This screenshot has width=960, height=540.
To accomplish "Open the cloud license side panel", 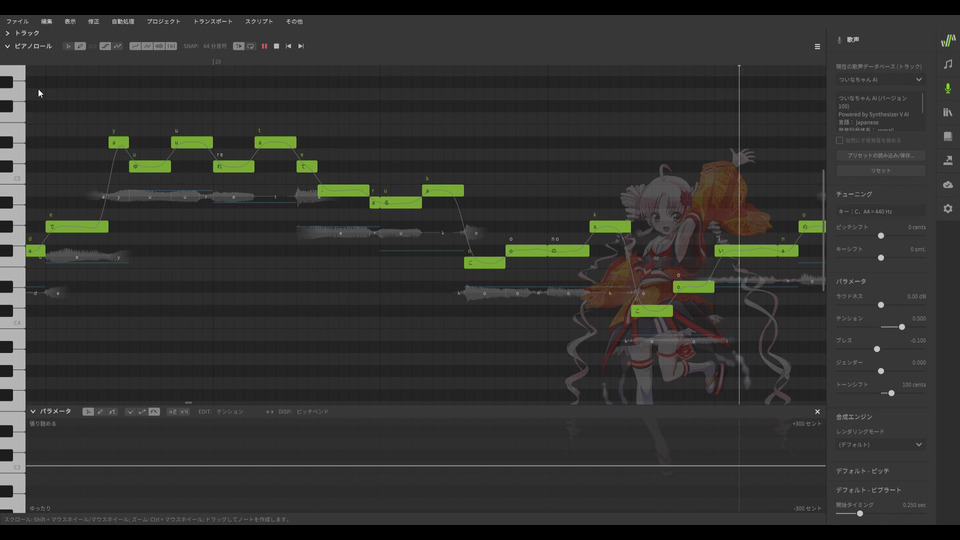I will click(948, 184).
